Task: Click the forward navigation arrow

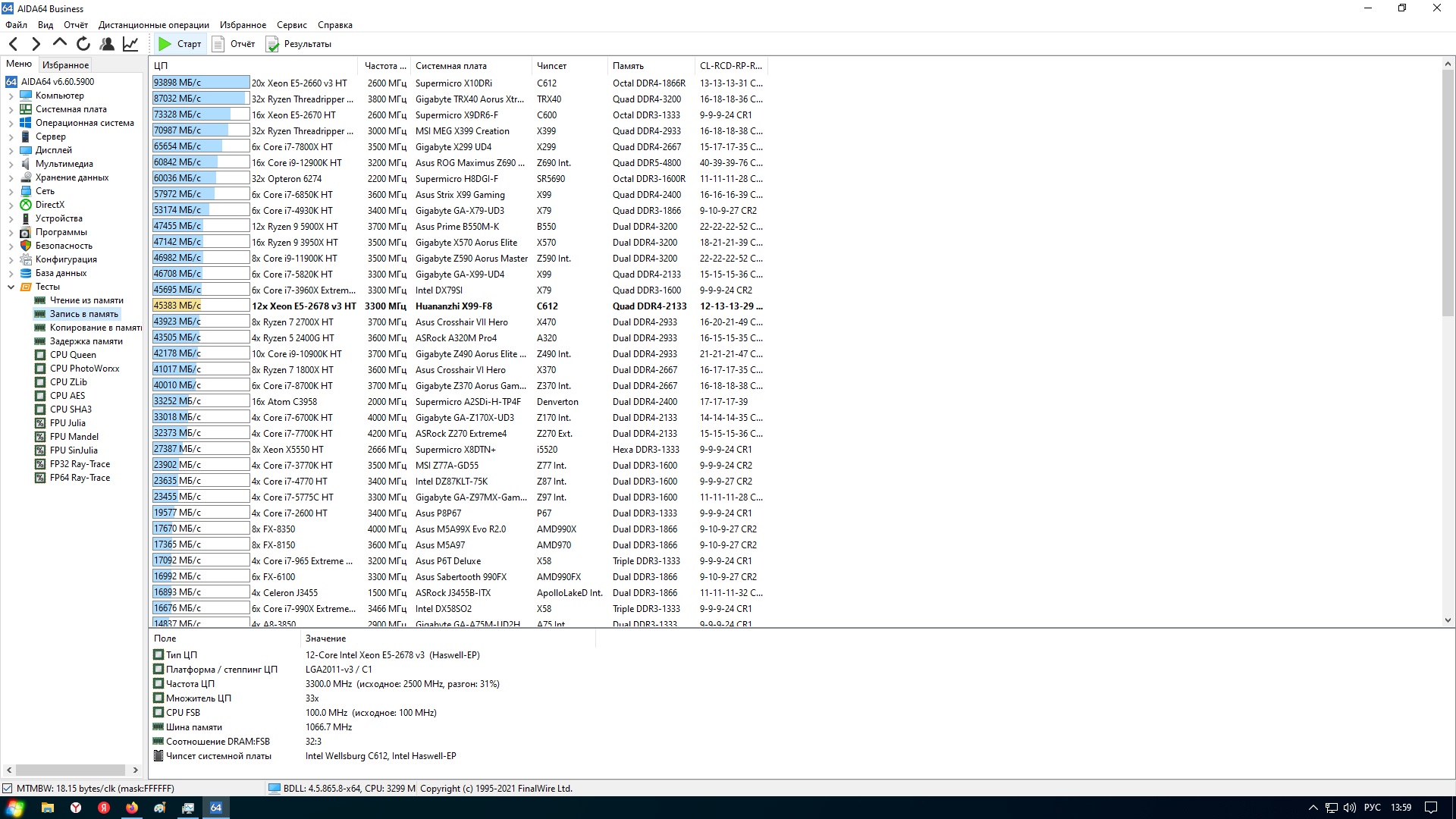Action: (36, 44)
